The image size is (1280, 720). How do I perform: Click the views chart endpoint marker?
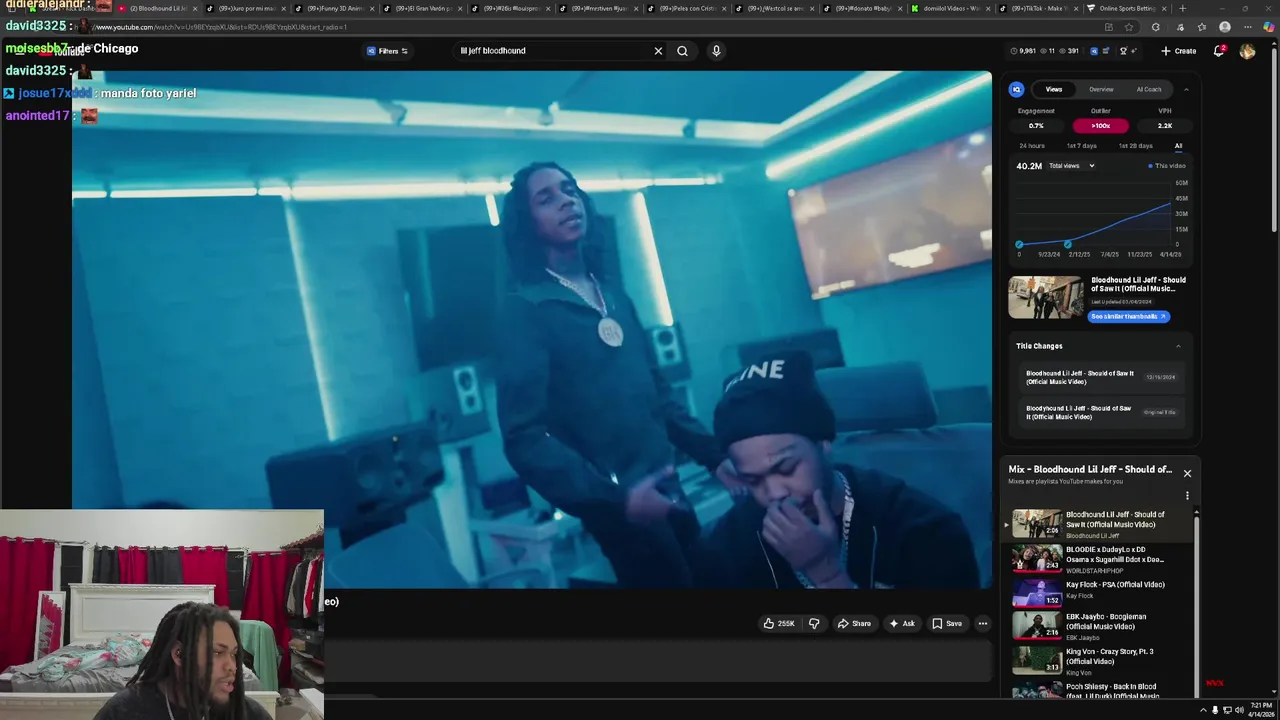click(1170, 205)
